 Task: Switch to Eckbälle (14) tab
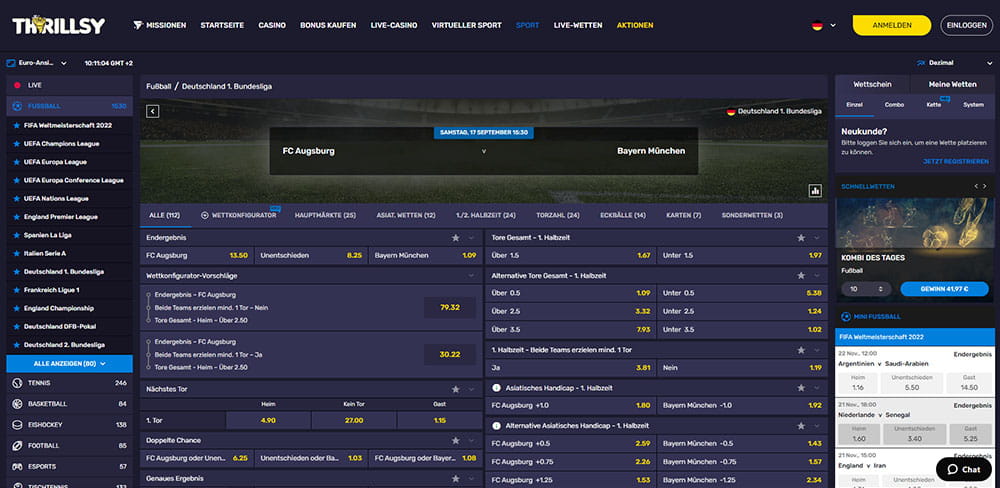pyautogui.click(x=622, y=216)
